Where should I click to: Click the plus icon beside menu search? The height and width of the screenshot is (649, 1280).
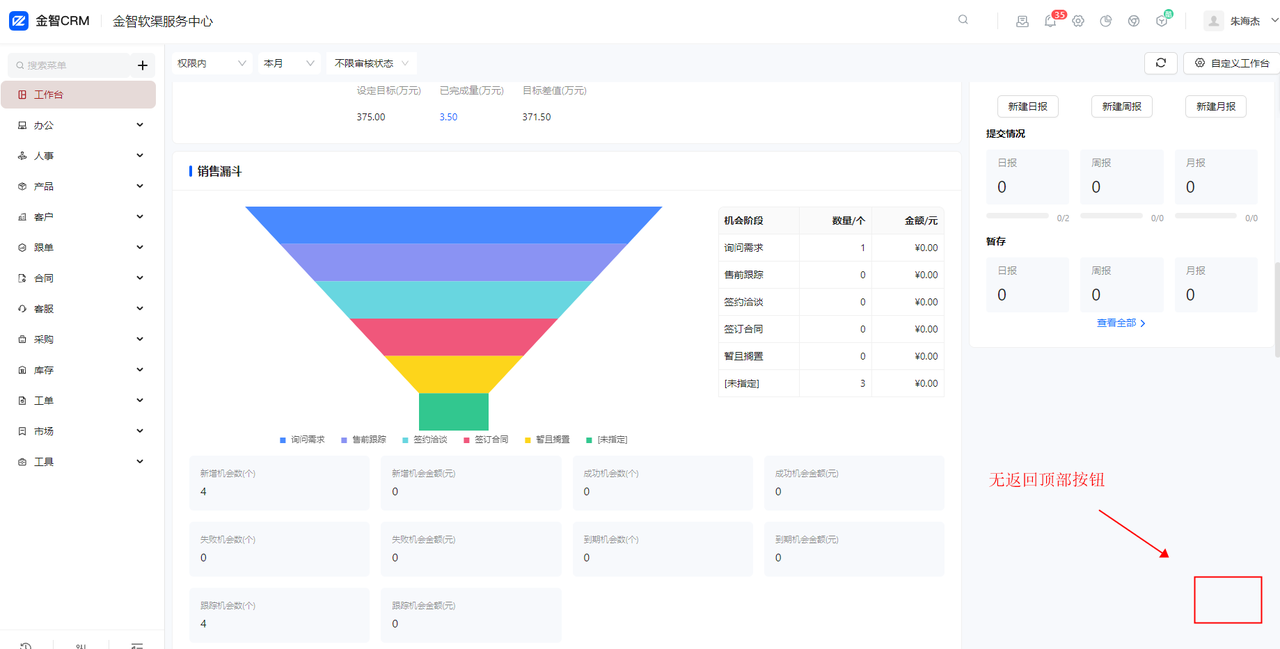click(x=142, y=65)
